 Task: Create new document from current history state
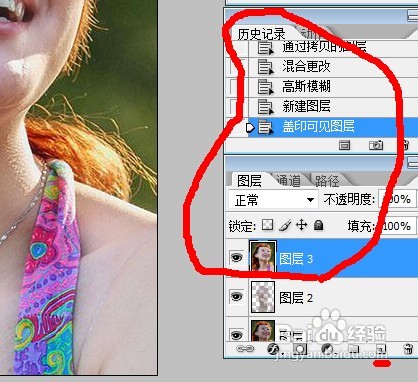point(344,145)
